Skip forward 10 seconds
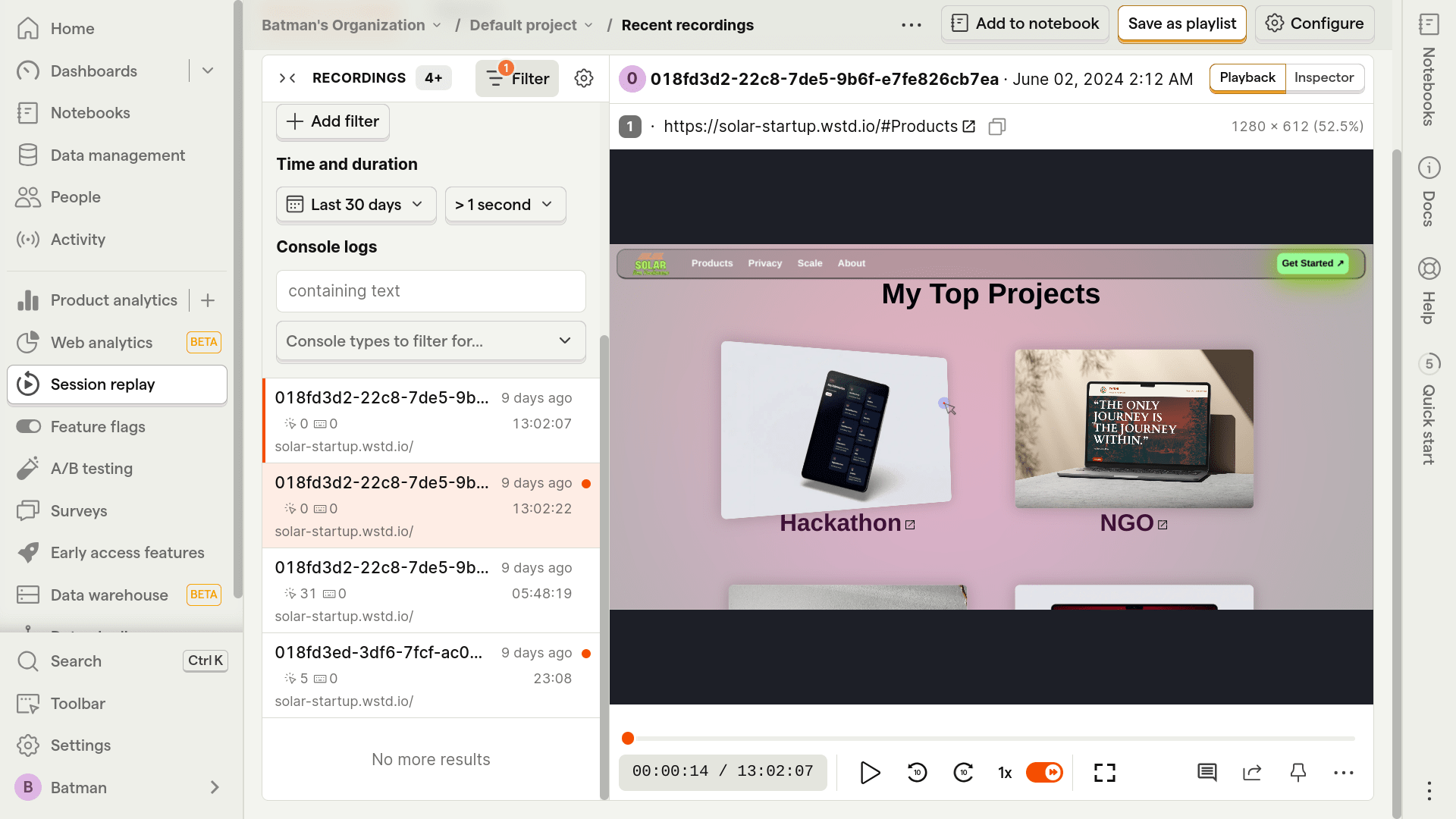 tap(963, 773)
